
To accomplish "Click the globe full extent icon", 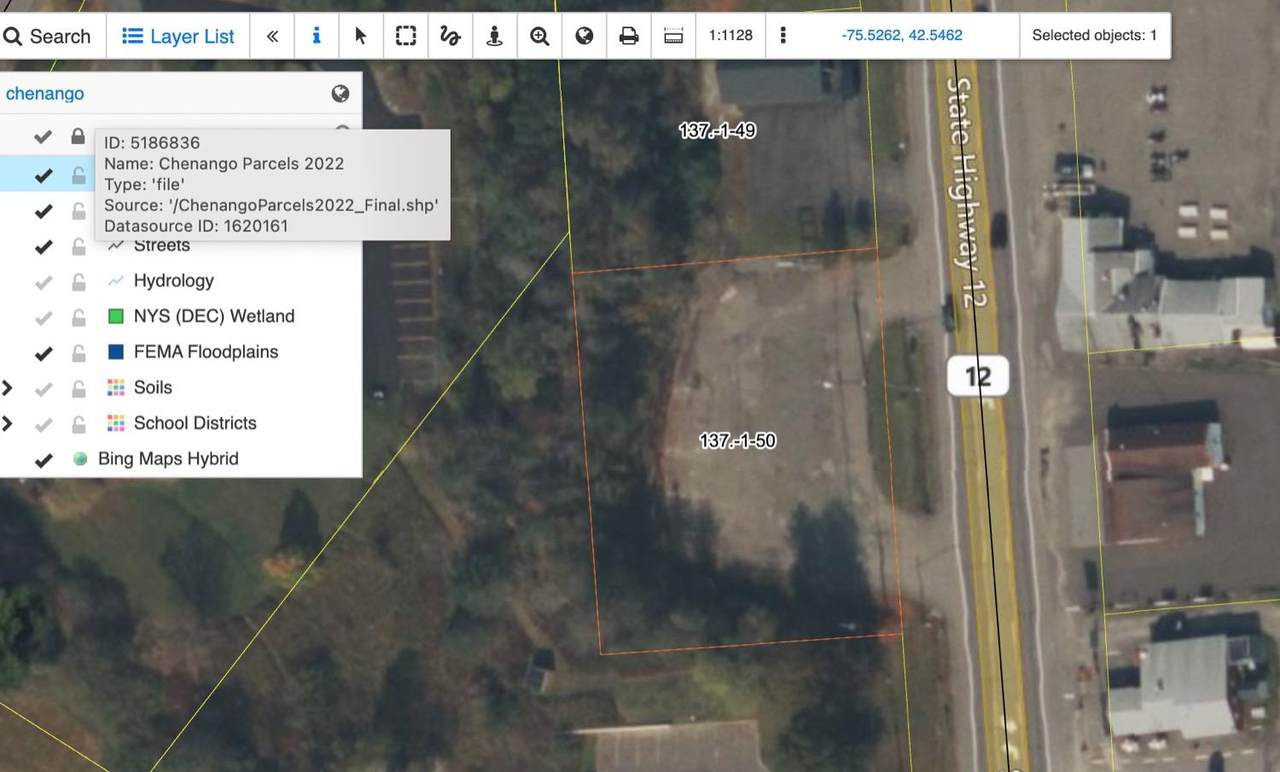I will tap(585, 36).
